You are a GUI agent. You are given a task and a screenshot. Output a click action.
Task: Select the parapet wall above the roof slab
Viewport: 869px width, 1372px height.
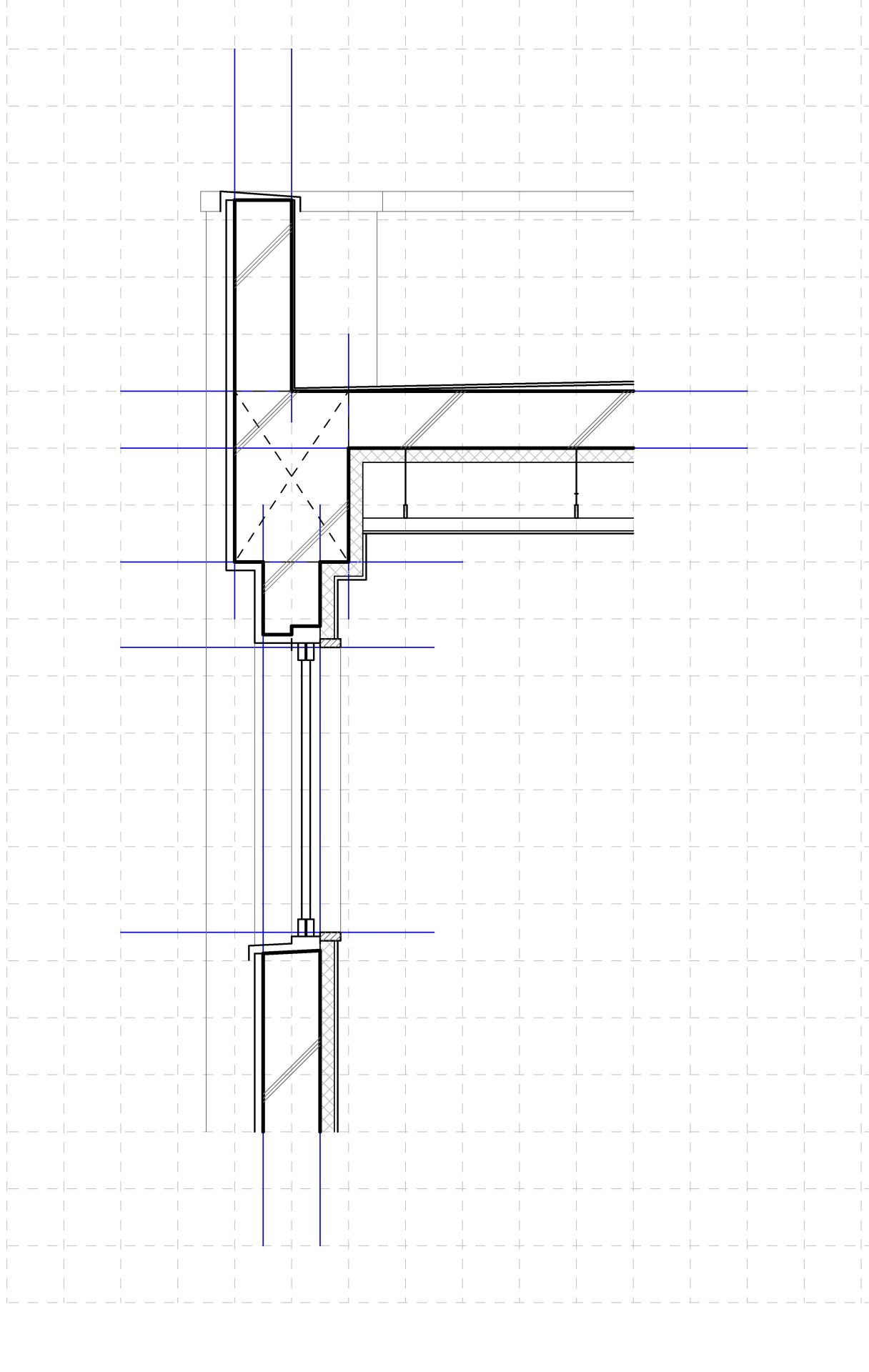click(x=263, y=293)
